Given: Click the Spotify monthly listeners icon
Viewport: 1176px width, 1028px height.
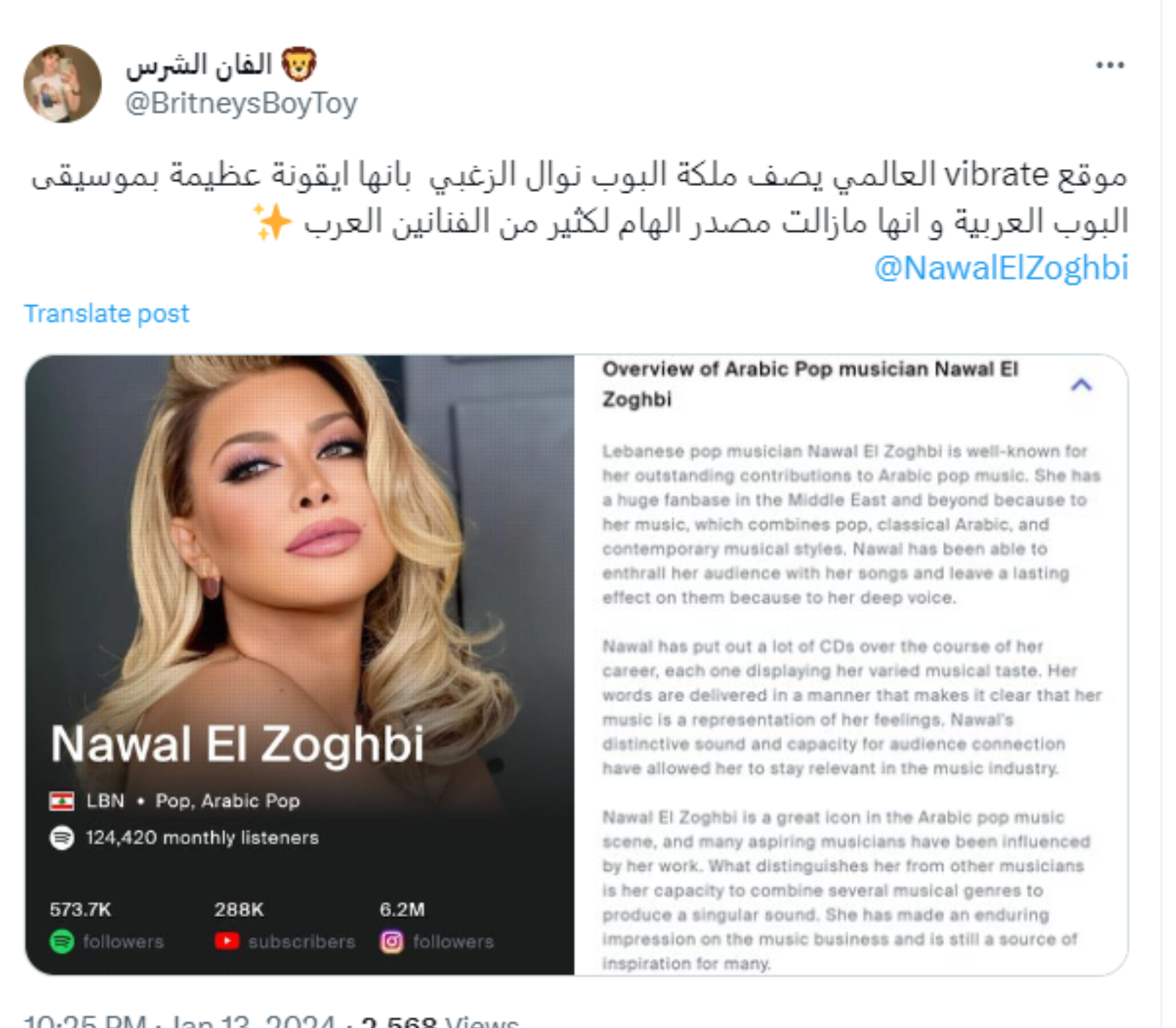Looking at the screenshot, I should pyautogui.click(x=62, y=838).
